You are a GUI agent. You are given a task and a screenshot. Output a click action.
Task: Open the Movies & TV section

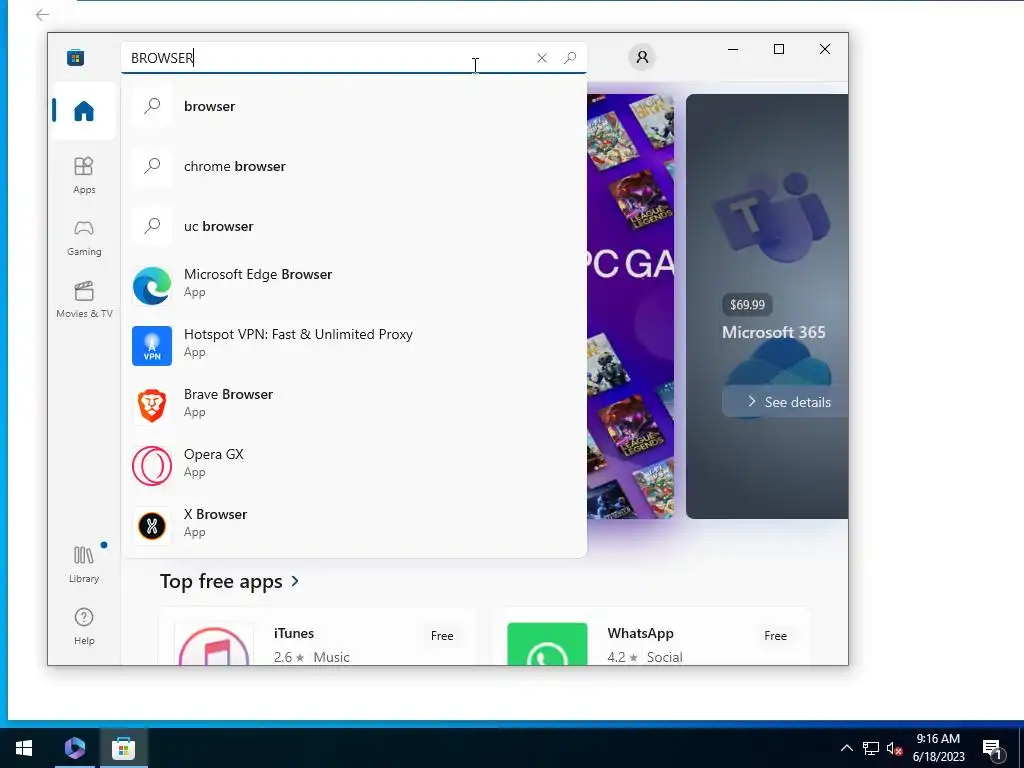tap(84, 299)
